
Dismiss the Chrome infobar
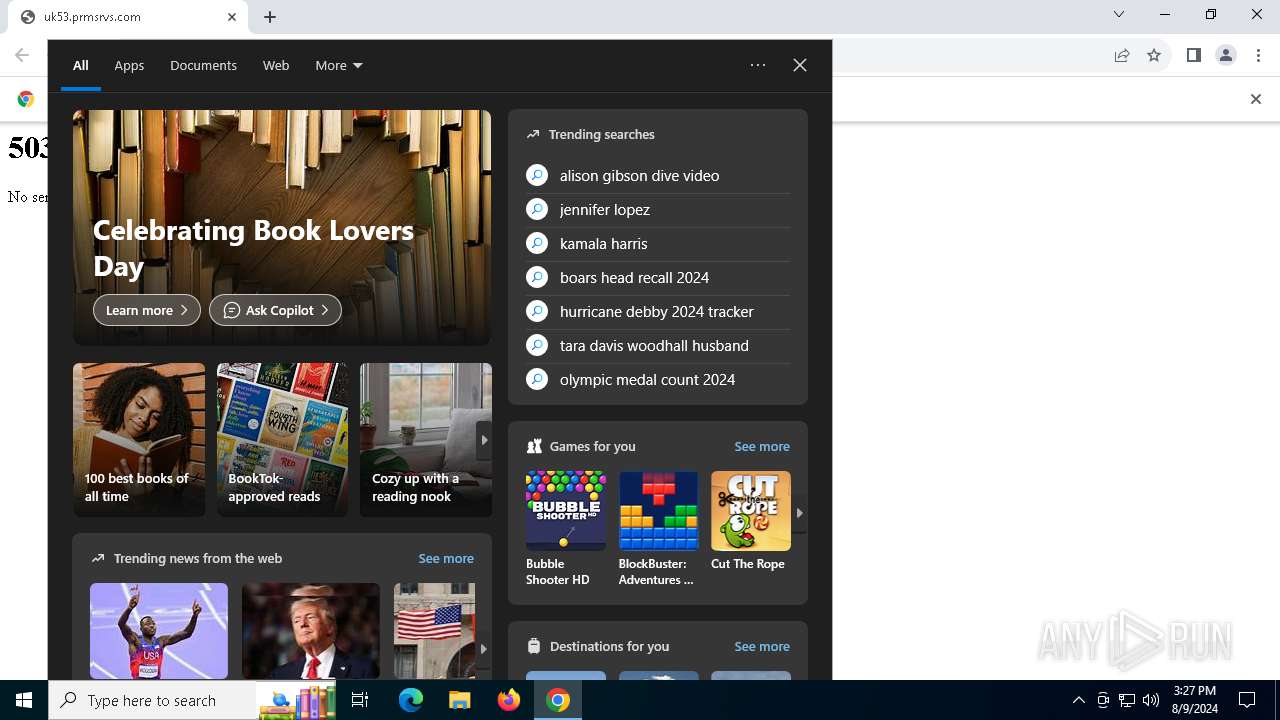pyautogui.click(x=1256, y=99)
